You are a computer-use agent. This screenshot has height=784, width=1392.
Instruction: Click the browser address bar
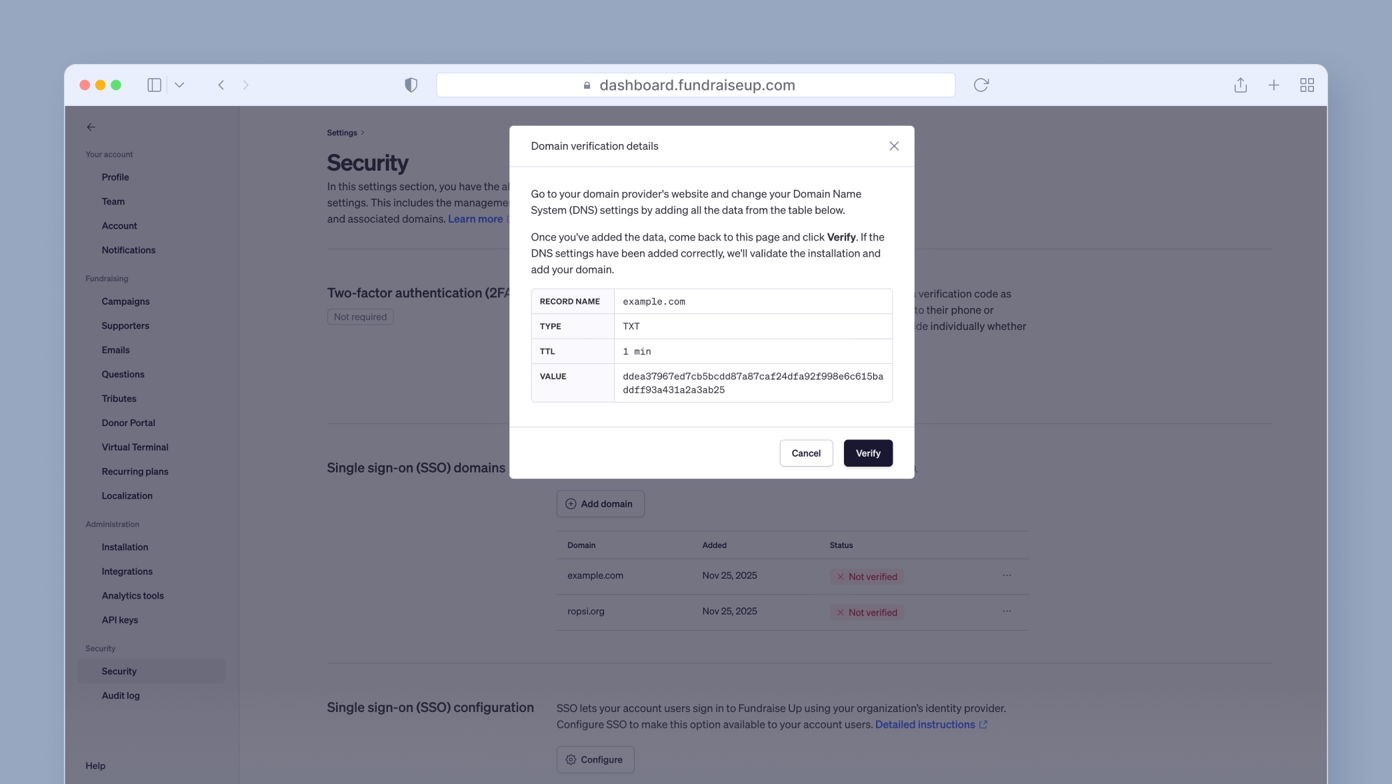pyautogui.click(x=695, y=85)
